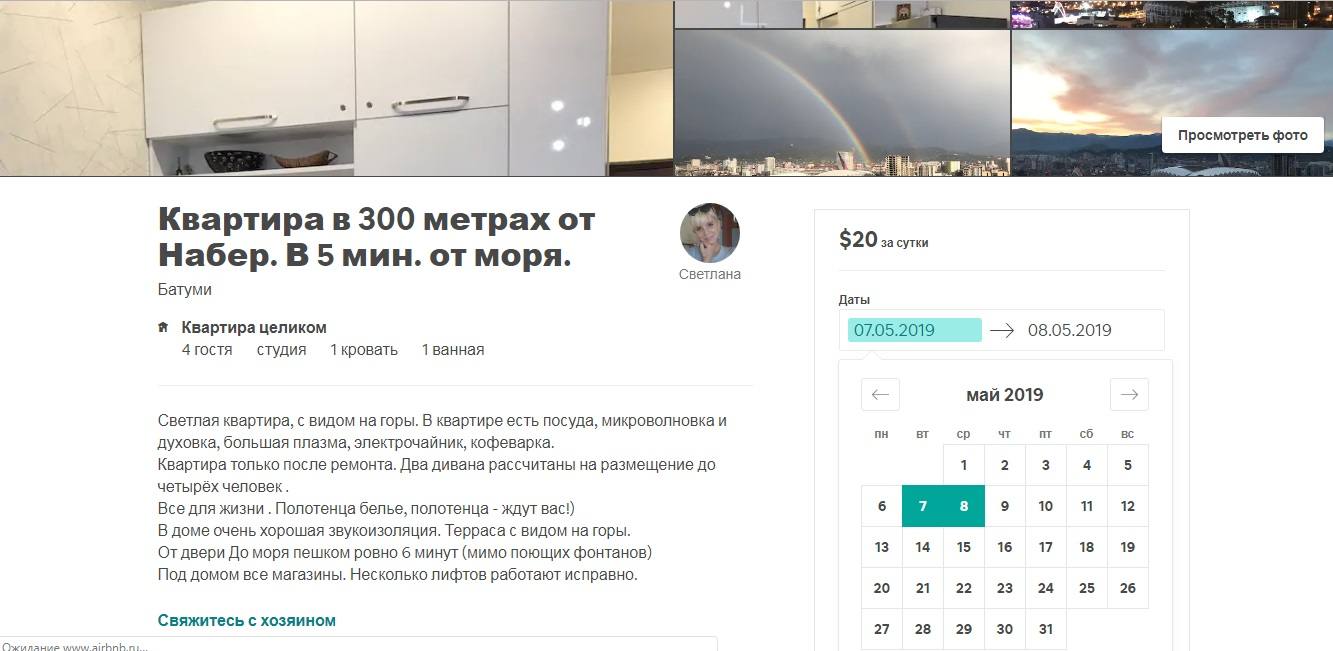Open the kitchen cabinets main photo
The height and width of the screenshot is (651, 1333).
(x=336, y=88)
